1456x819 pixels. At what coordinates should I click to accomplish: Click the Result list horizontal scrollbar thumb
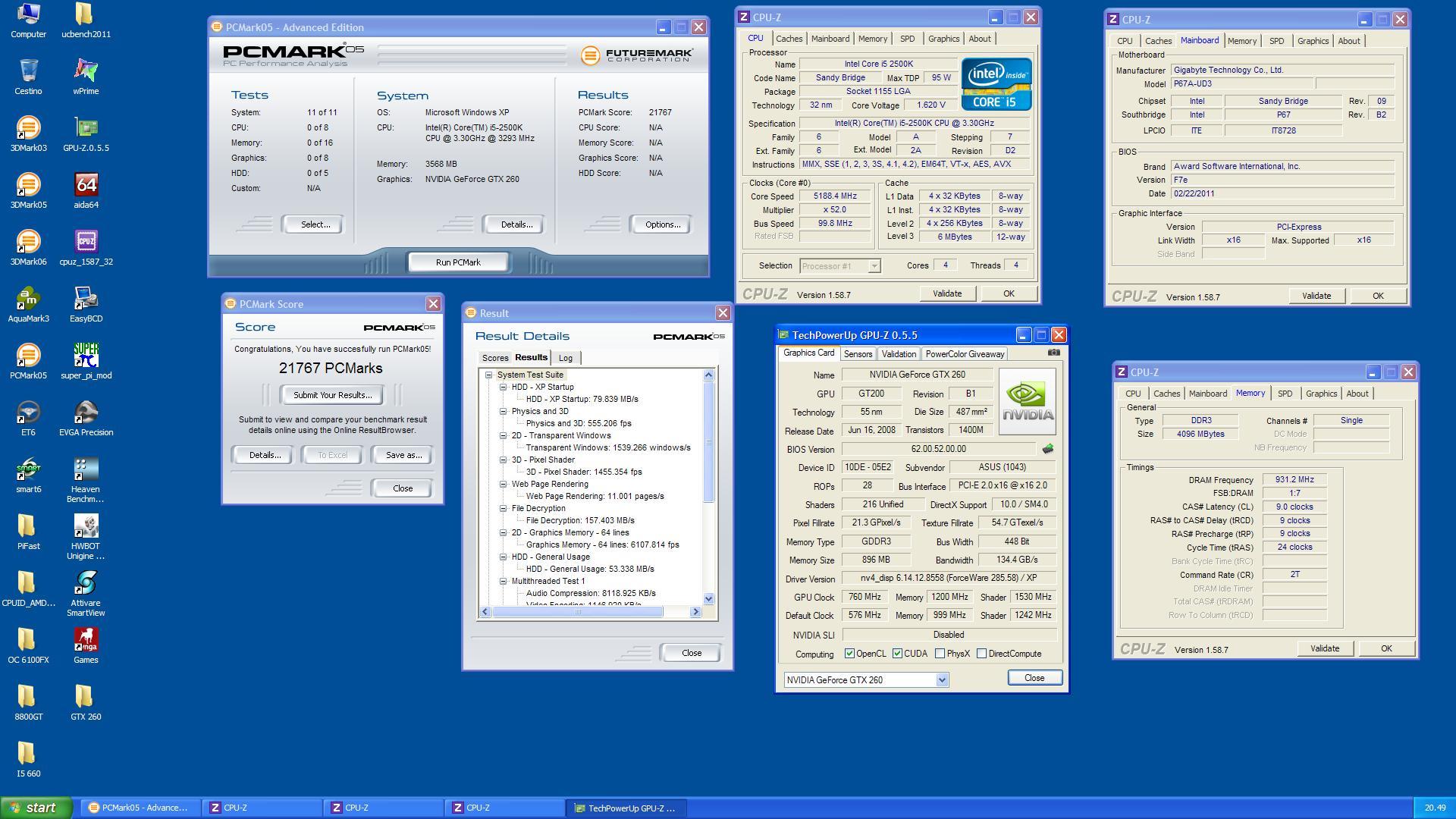(578, 612)
